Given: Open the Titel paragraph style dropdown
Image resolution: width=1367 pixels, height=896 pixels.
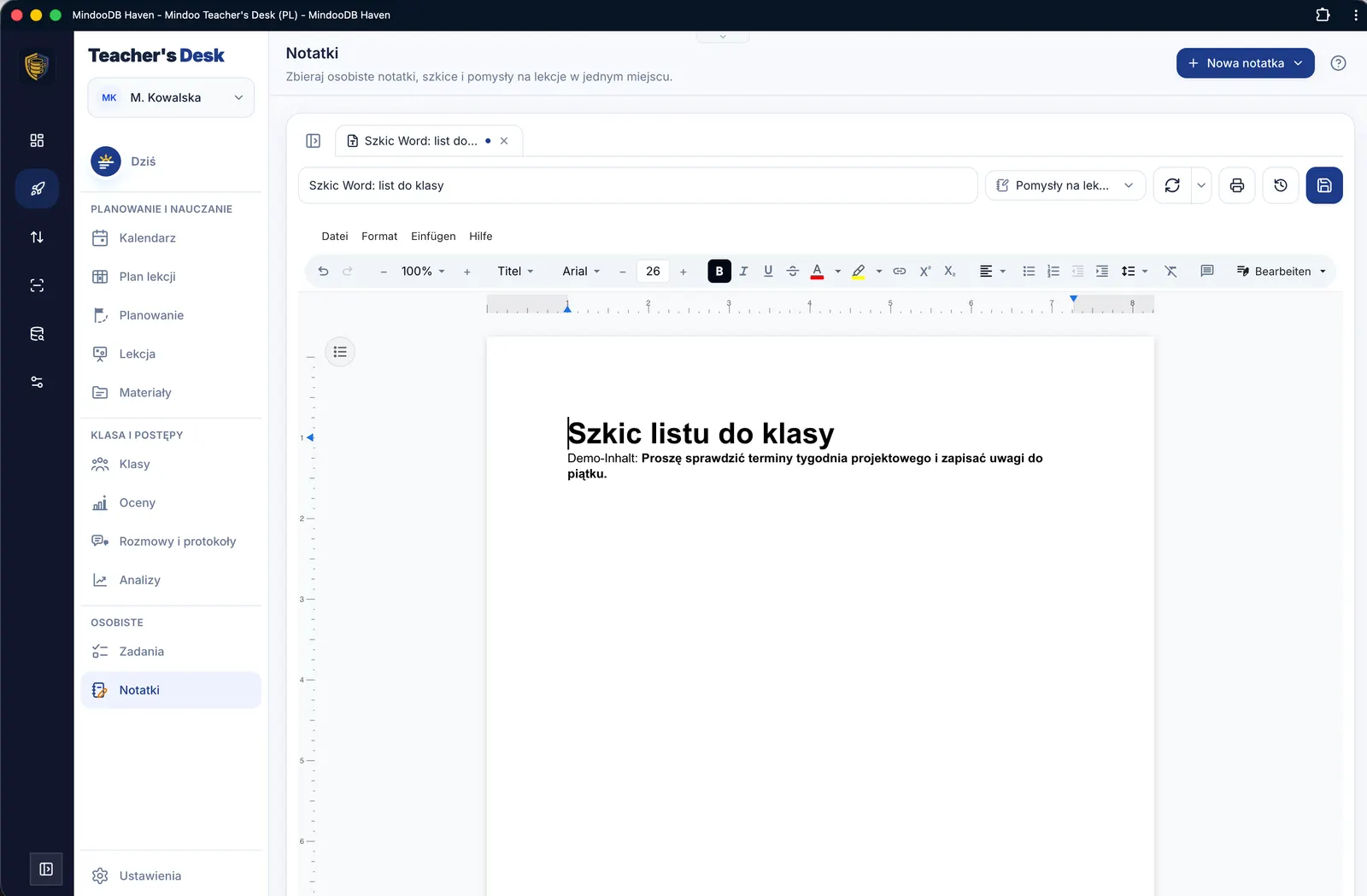Looking at the screenshot, I should [515, 272].
